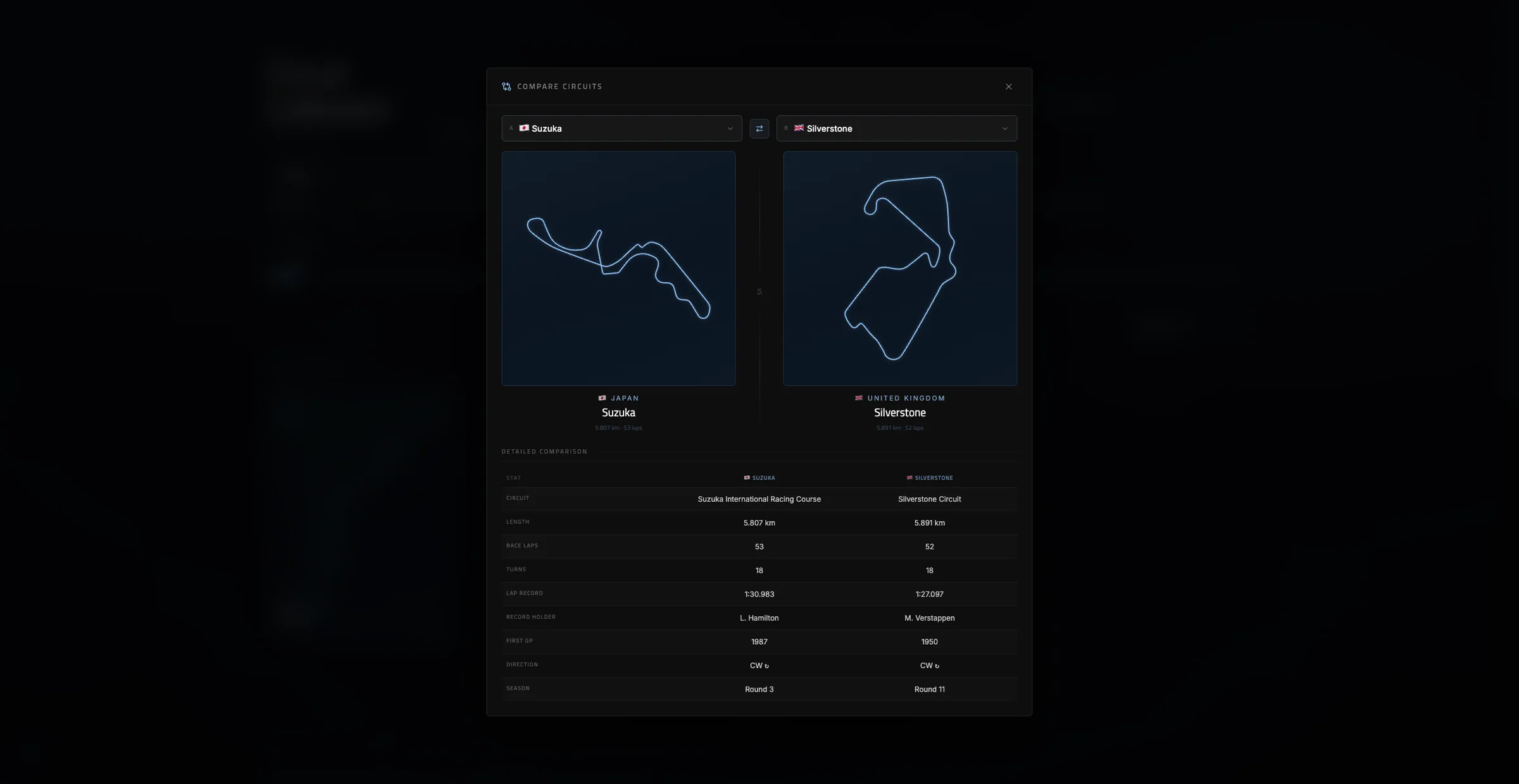Image resolution: width=1519 pixels, height=784 pixels.
Task: Click the UNITED KINGDOM country label
Action: click(906, 398)
